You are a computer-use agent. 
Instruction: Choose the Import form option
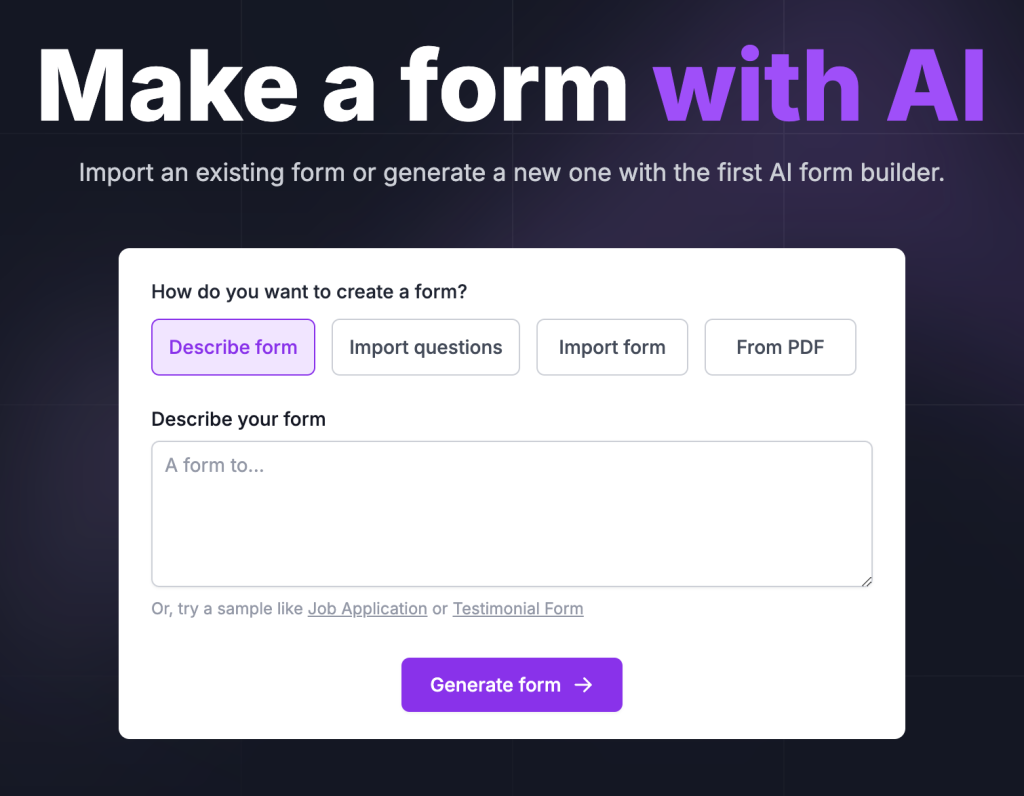click(612, 347)
